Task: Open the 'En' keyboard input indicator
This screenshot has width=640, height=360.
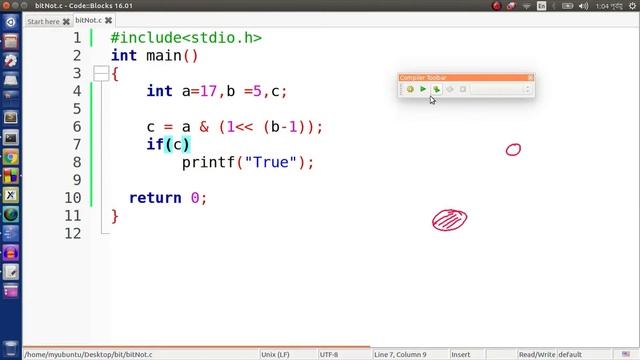Action: (542, 6)
